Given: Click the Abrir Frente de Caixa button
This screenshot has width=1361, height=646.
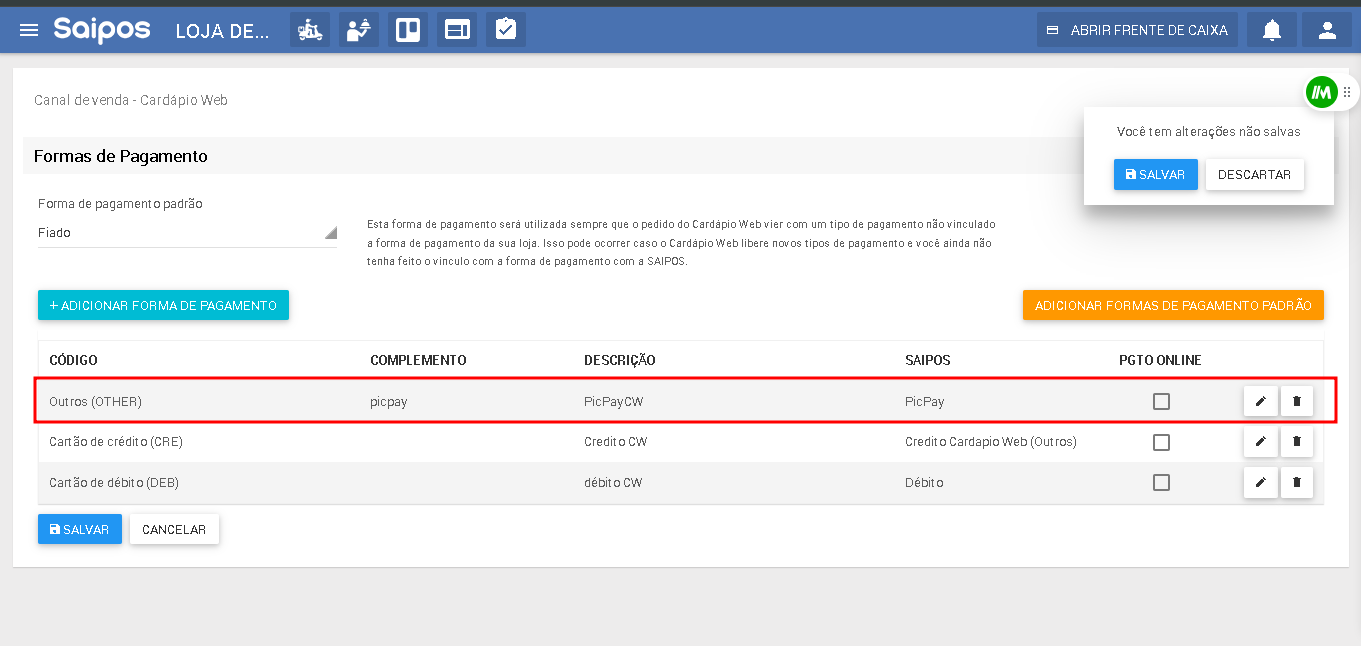Looking at the screenshot, I should click(1137, 30).
